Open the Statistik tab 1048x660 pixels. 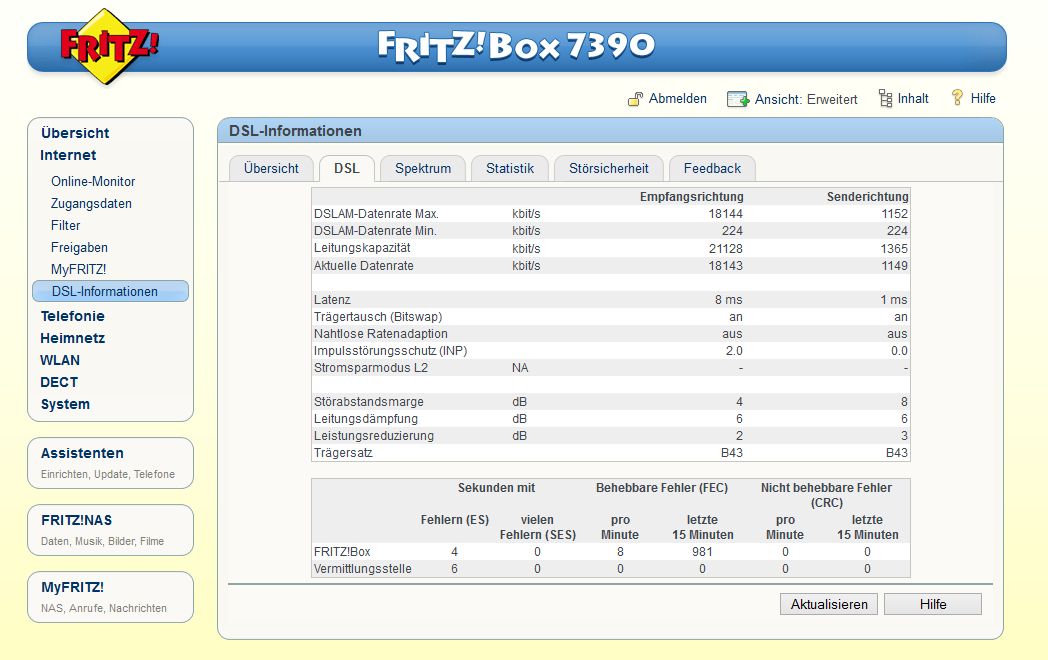[510, 169]
